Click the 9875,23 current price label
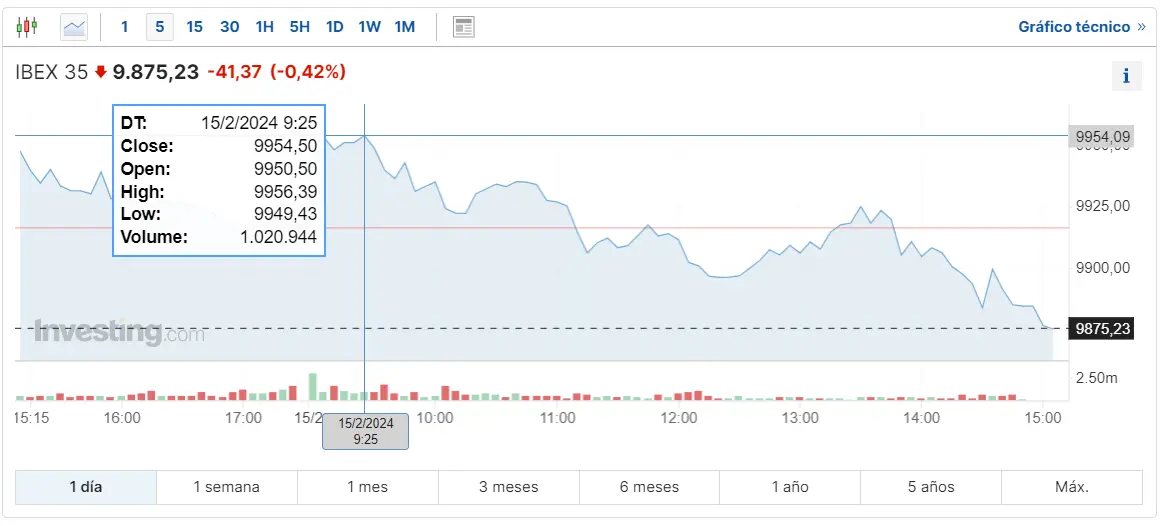 (1101, 329)
